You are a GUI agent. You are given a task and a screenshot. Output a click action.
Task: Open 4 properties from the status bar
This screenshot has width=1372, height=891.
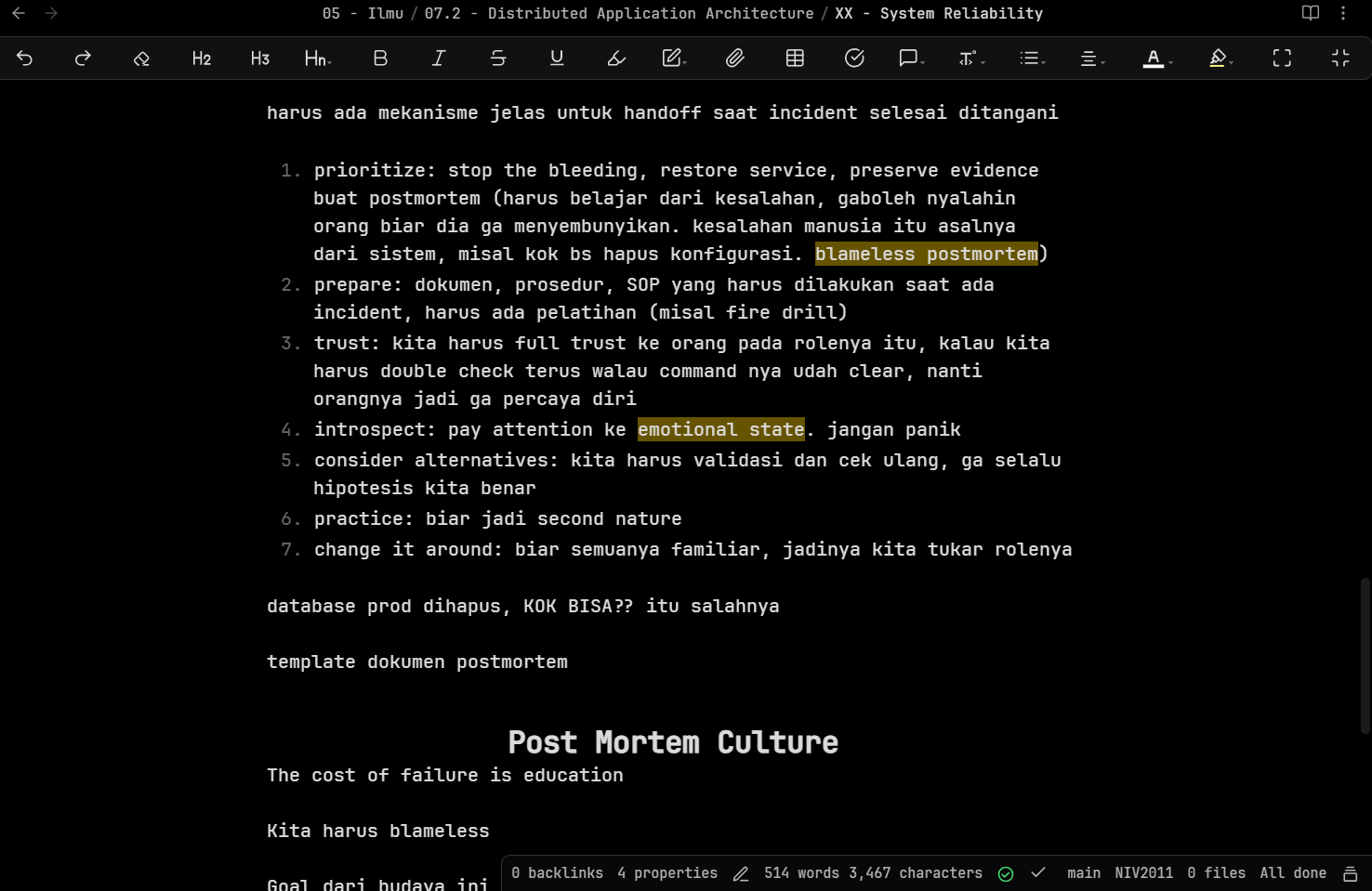tap(668, 873)
